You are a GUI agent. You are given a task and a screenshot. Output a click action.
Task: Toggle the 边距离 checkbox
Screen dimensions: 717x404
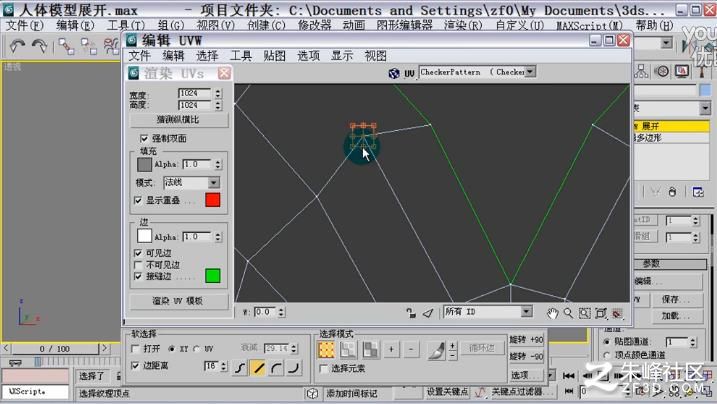(135, 365)
